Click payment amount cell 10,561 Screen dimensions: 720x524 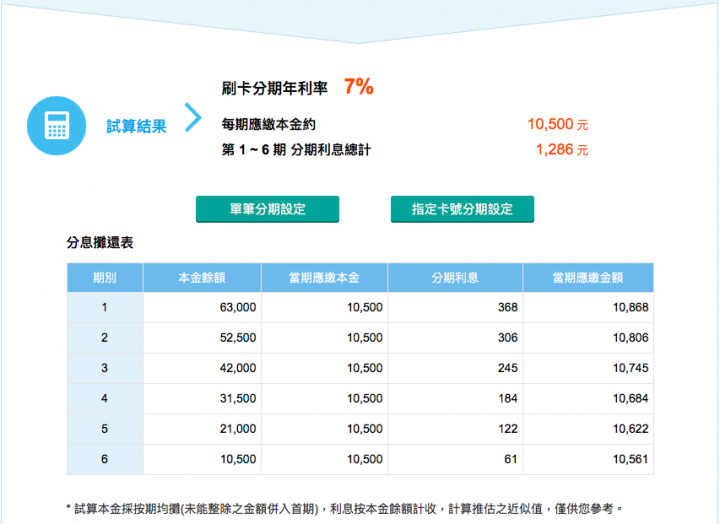[588, 459]
